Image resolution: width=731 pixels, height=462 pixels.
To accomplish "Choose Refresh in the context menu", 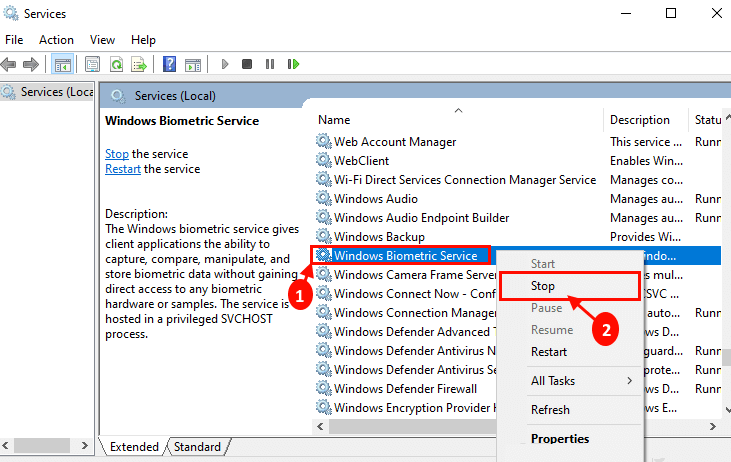I will (569, 410).
